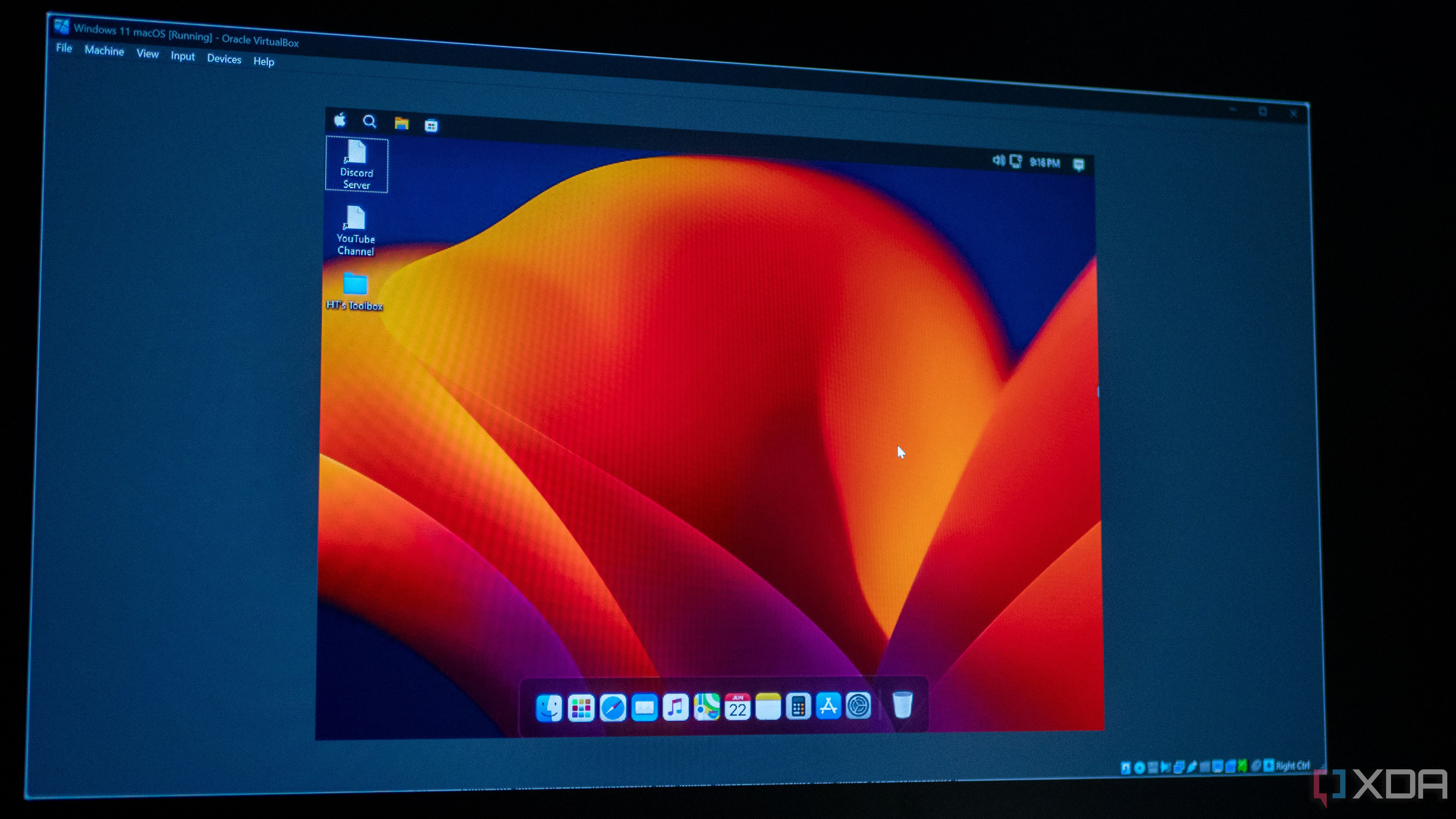
Task: Select the Discord Server desktop shortcut
Action: [357, 165]
